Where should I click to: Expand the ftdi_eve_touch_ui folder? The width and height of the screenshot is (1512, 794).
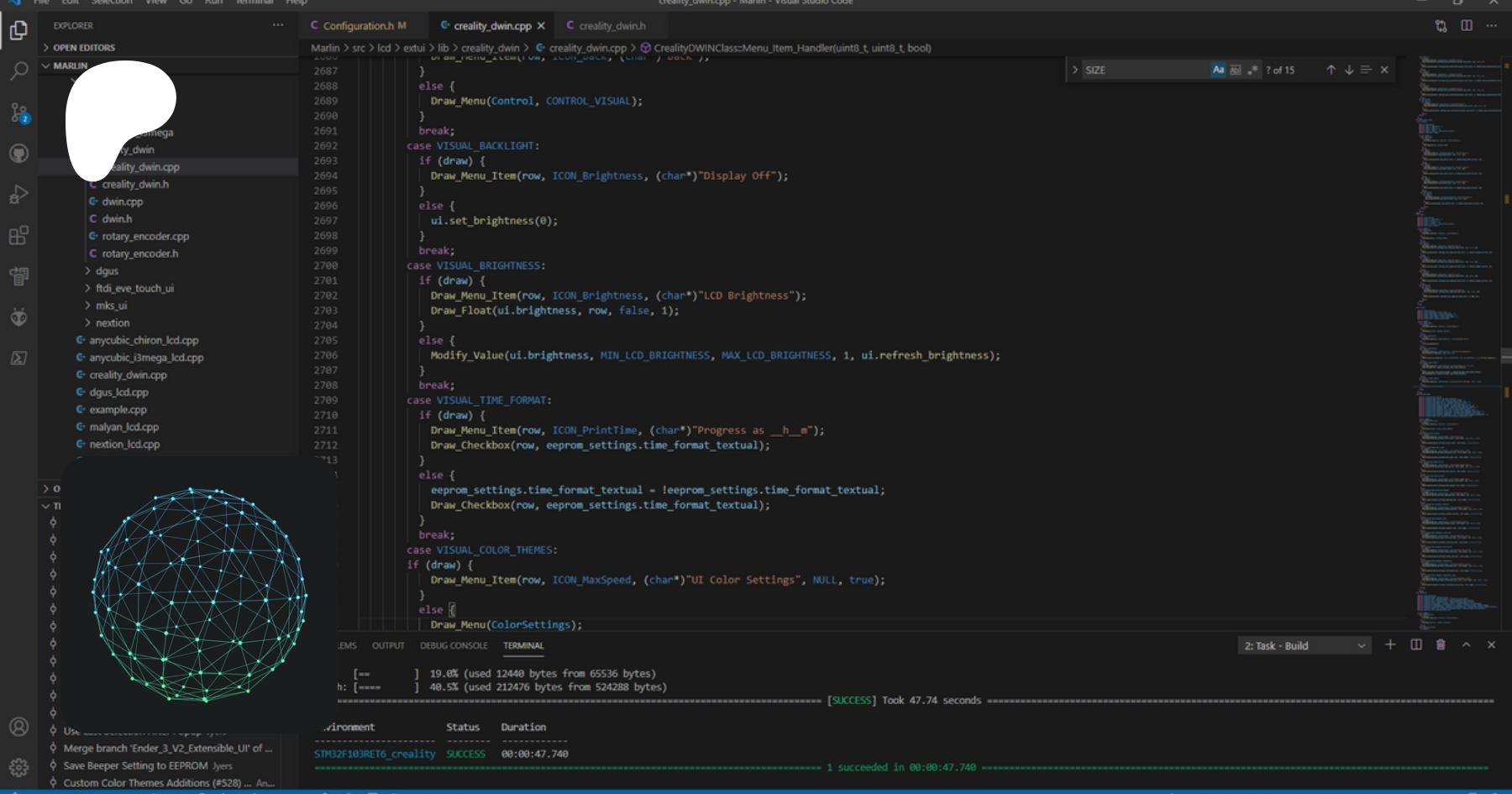coord(134,288)
